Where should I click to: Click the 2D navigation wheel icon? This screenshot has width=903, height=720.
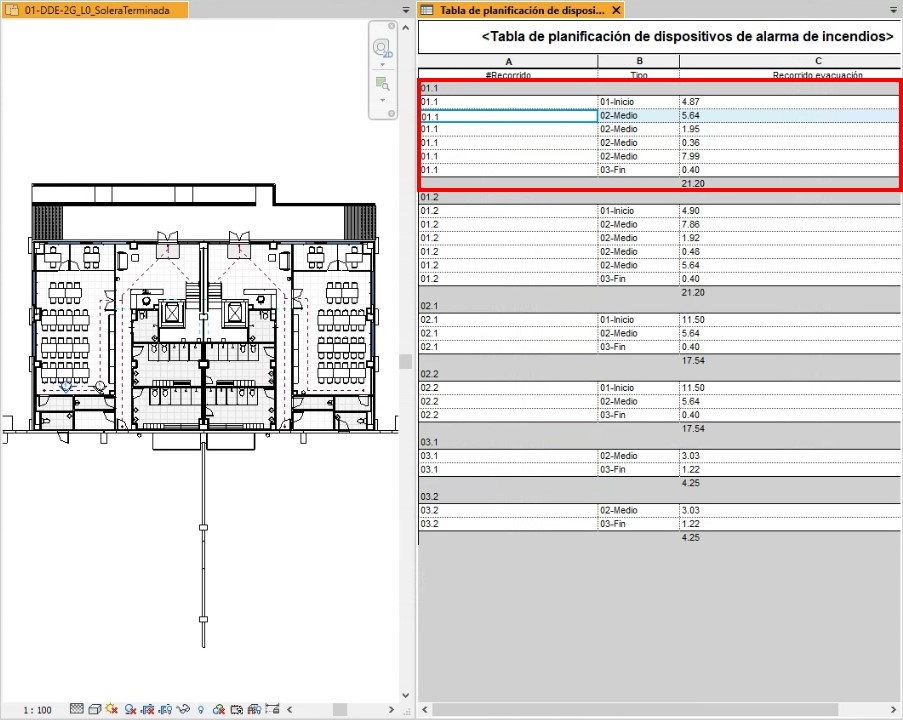382,49
